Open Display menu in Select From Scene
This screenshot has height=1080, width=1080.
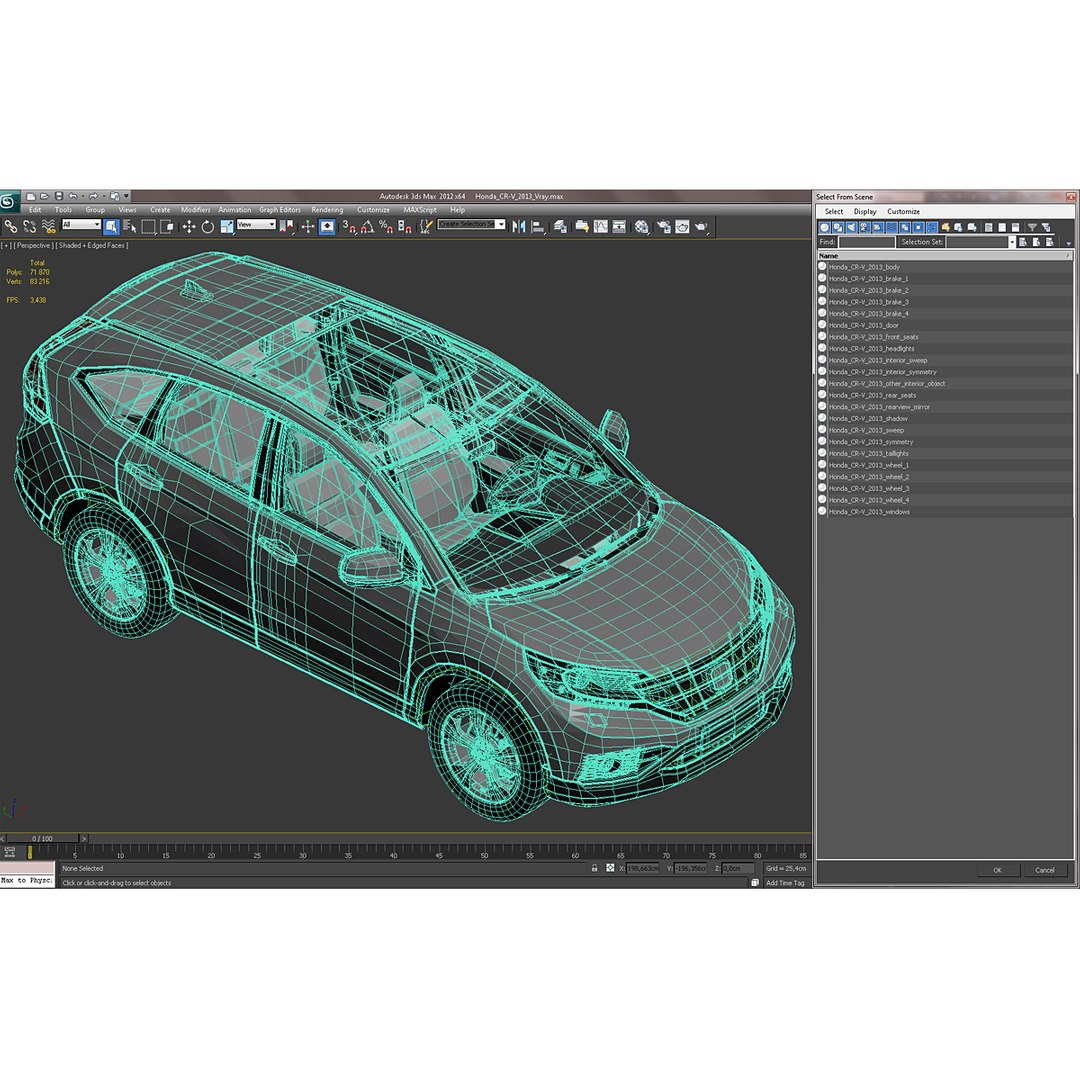click(865, 211)
